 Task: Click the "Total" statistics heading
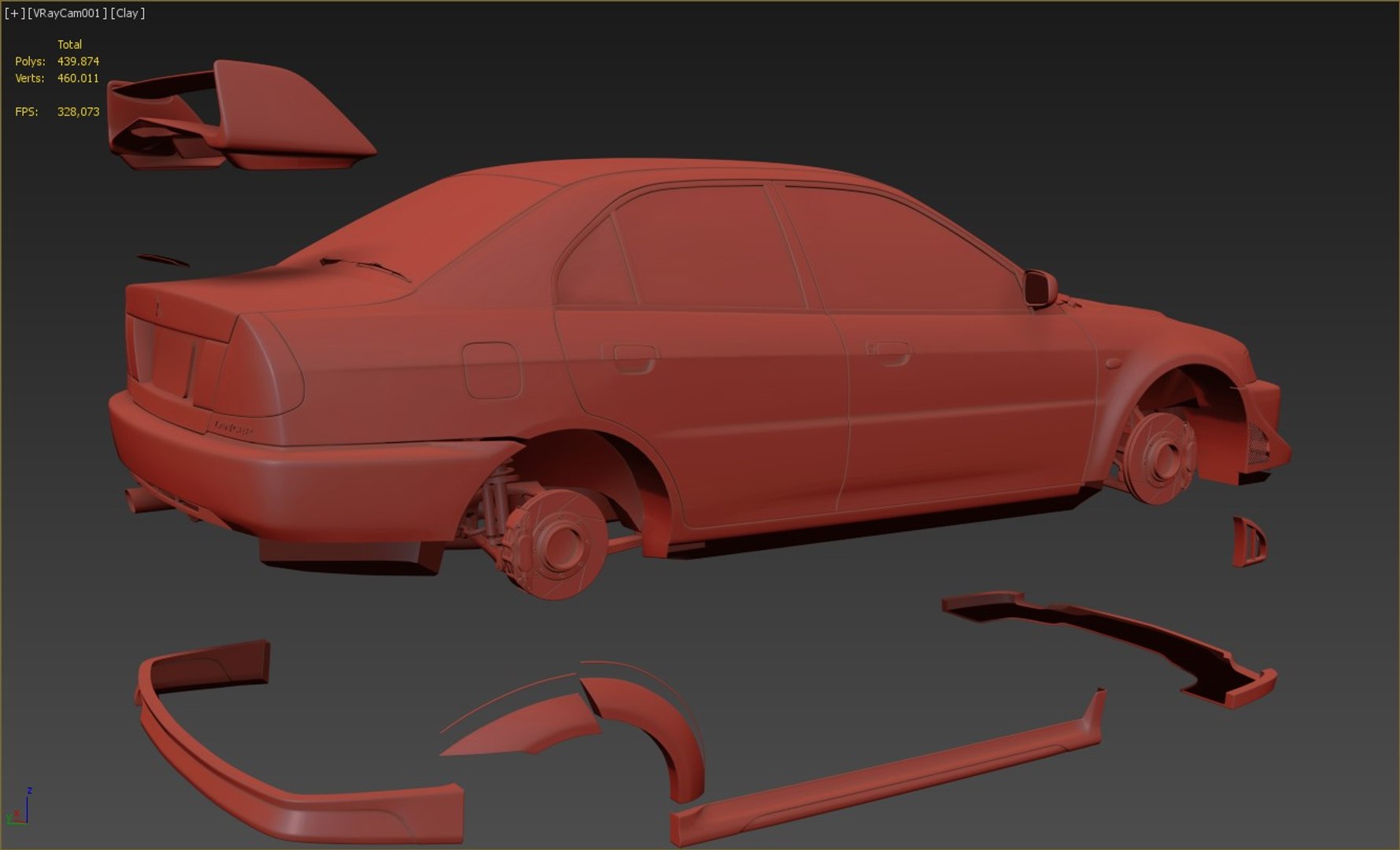(69, 45)
